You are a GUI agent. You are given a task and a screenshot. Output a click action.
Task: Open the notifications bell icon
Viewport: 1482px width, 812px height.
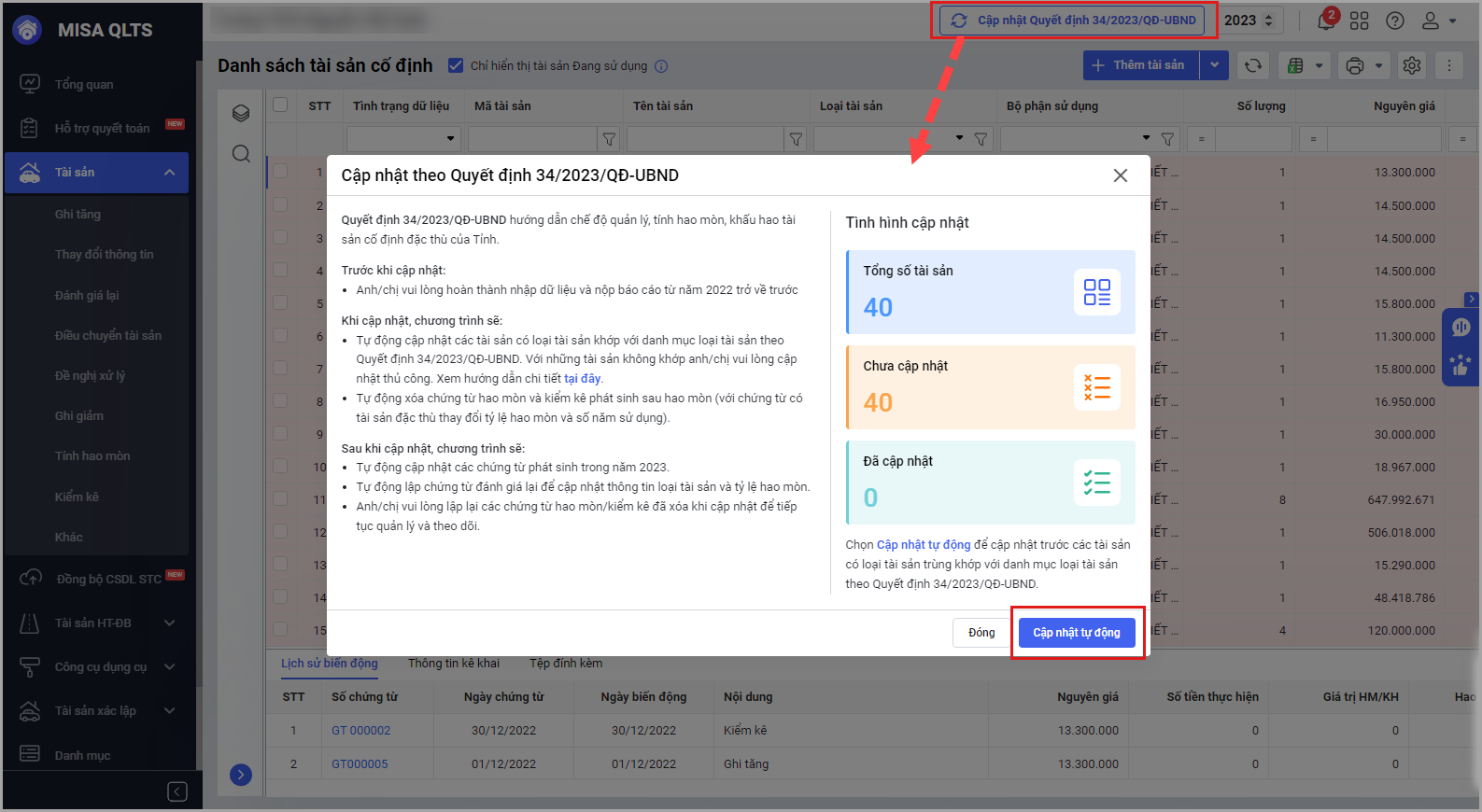pos(1325,21)
